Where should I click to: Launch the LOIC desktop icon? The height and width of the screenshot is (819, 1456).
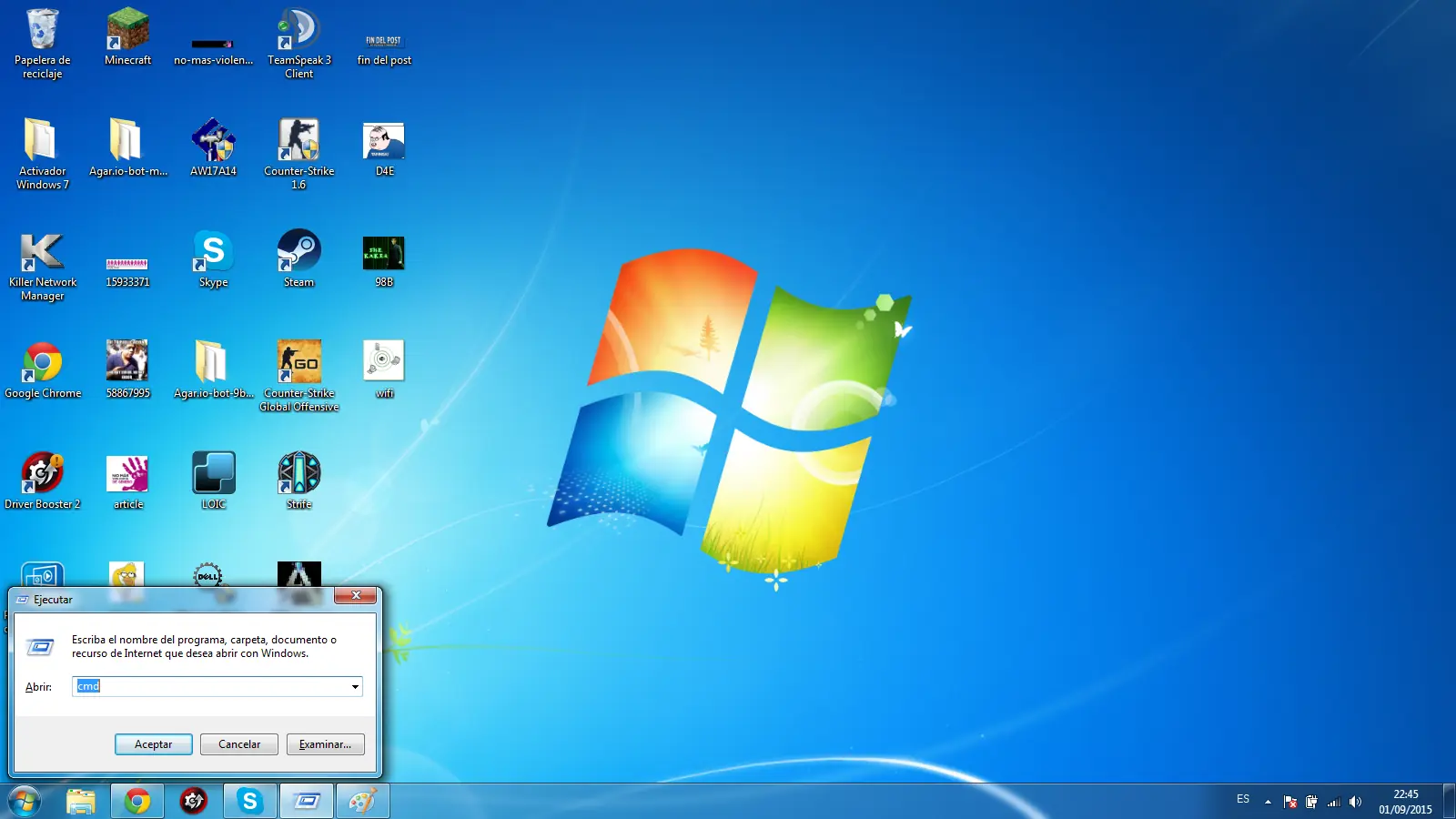tap(213, 480)
